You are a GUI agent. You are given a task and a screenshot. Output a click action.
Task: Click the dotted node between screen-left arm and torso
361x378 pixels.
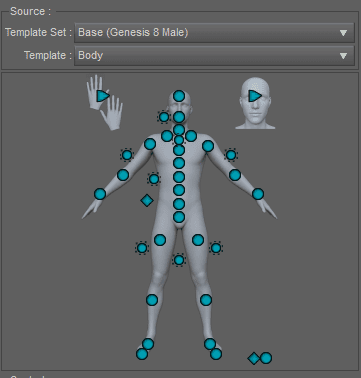(x=154, y=179)
